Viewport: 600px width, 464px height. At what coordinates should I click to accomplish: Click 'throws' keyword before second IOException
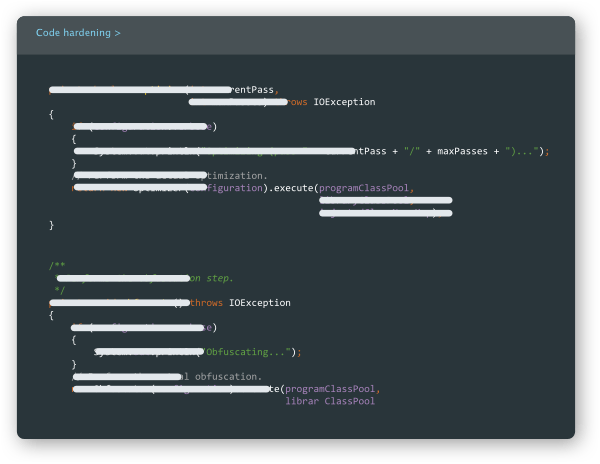point(206,303)
